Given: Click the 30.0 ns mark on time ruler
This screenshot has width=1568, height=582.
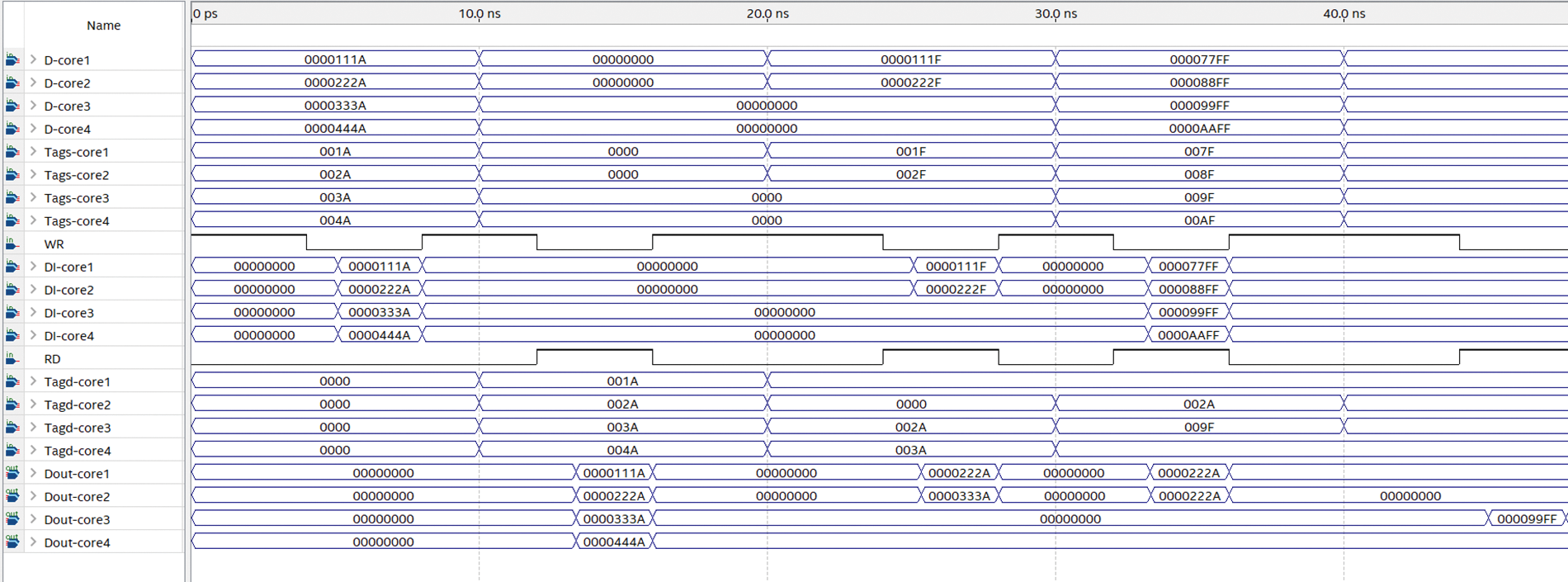Looking at the screenshot, I should 1056,14.
